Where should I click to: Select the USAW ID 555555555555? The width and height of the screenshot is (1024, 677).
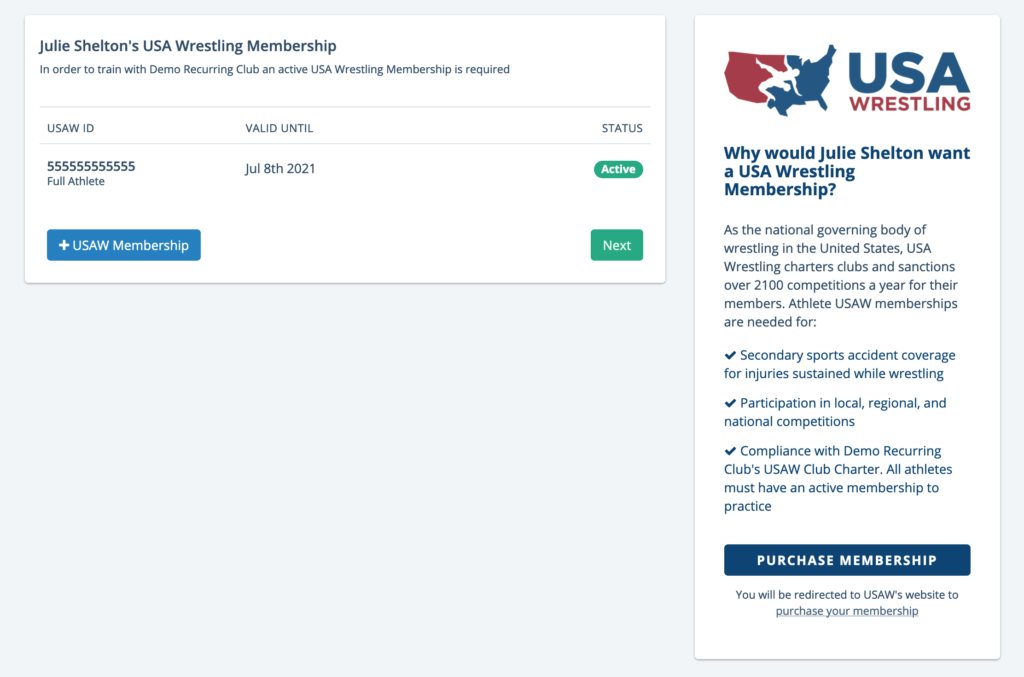[x=91, y=166]
